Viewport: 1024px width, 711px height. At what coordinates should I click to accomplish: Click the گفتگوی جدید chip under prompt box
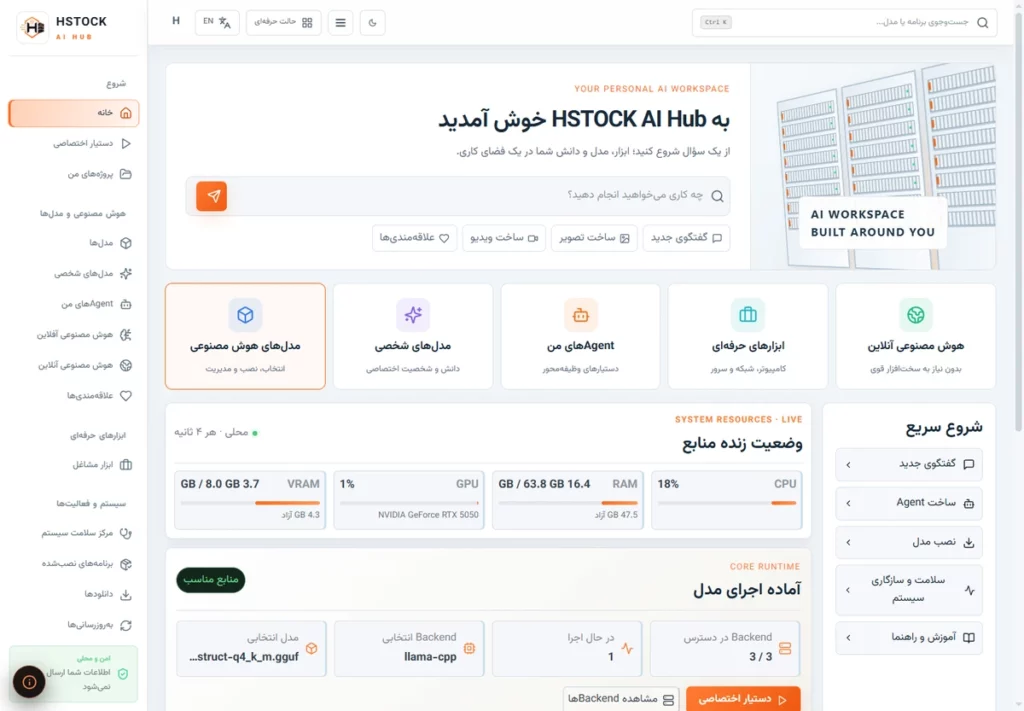(x=686, y=238)
